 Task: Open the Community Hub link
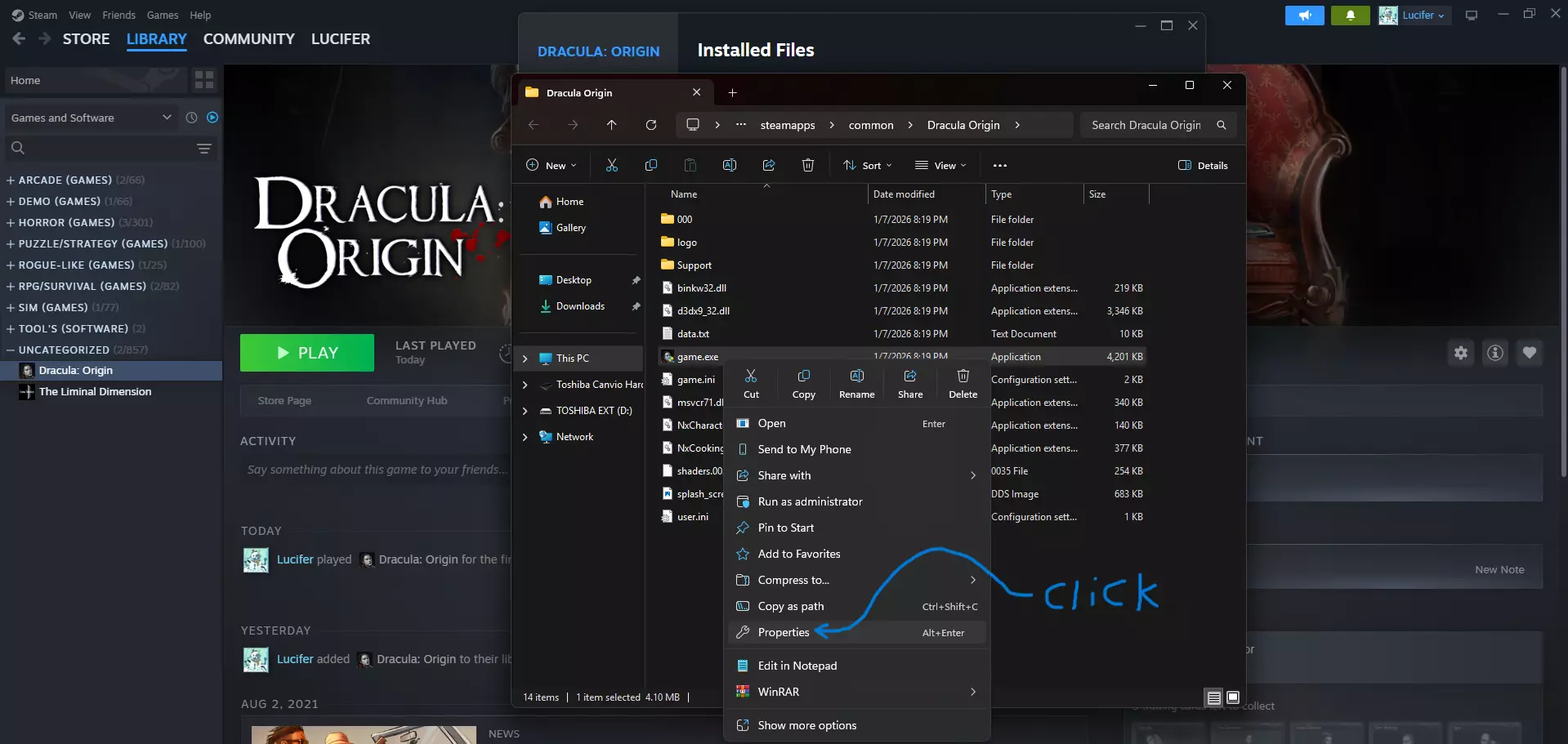[x=407, y=400]
